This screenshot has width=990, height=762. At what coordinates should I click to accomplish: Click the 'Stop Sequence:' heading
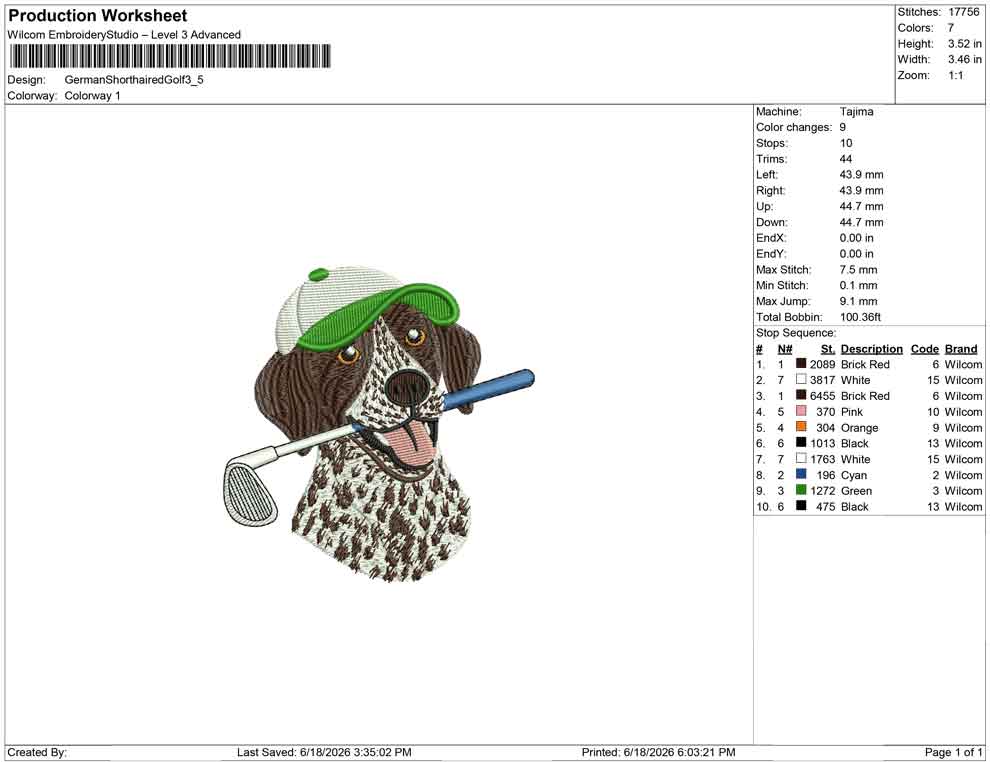pyautogui.click(x=796, y=333)
